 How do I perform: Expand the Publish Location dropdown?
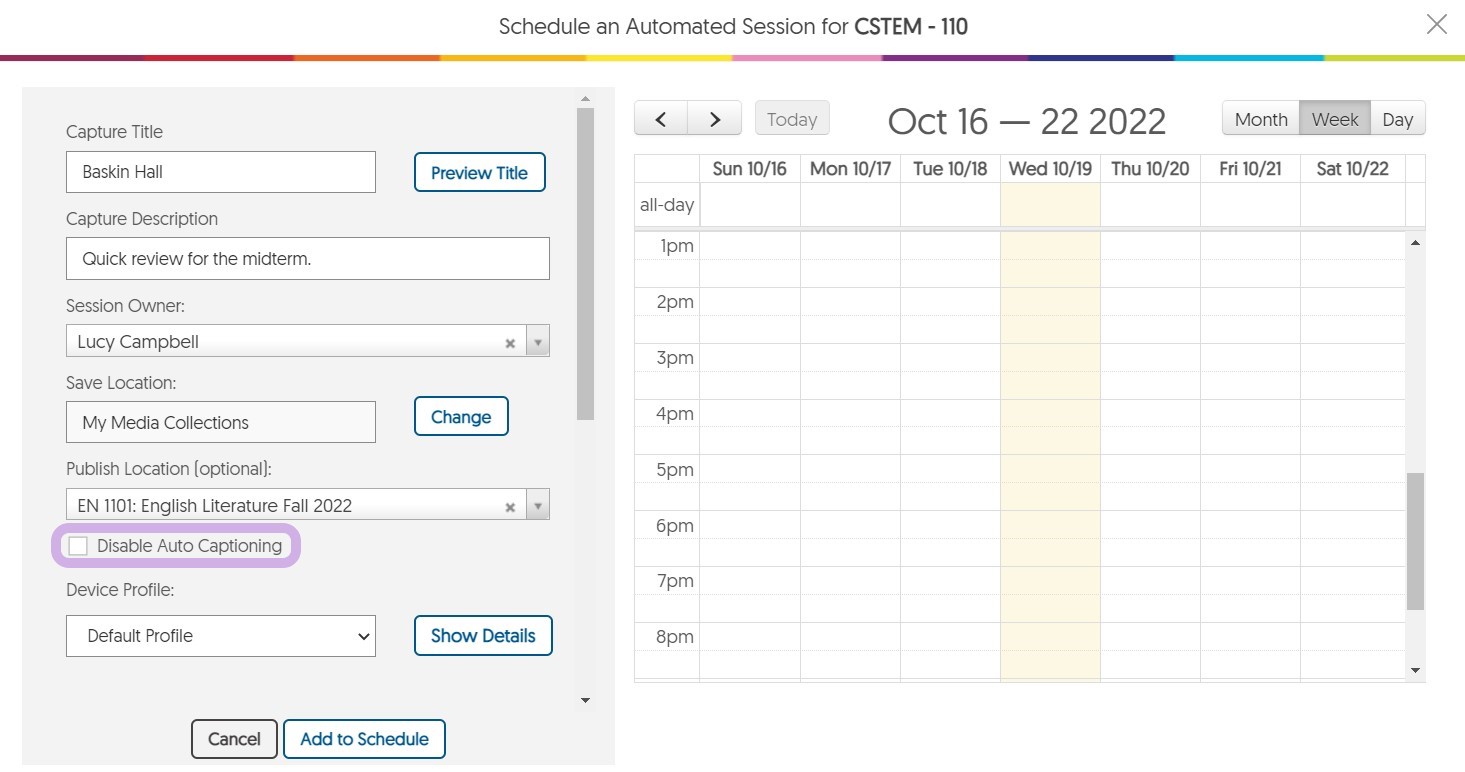click(x=538, y=506)
